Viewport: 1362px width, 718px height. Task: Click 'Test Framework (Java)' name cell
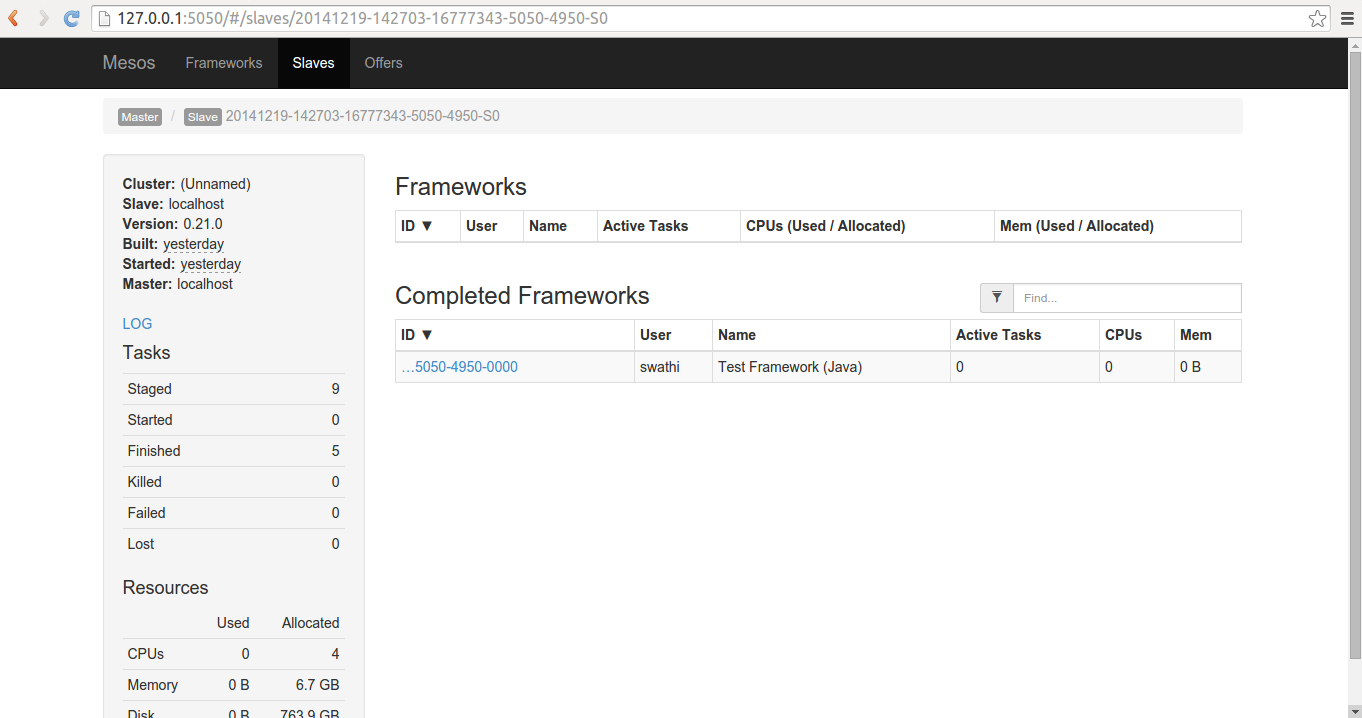coord(831,367)
